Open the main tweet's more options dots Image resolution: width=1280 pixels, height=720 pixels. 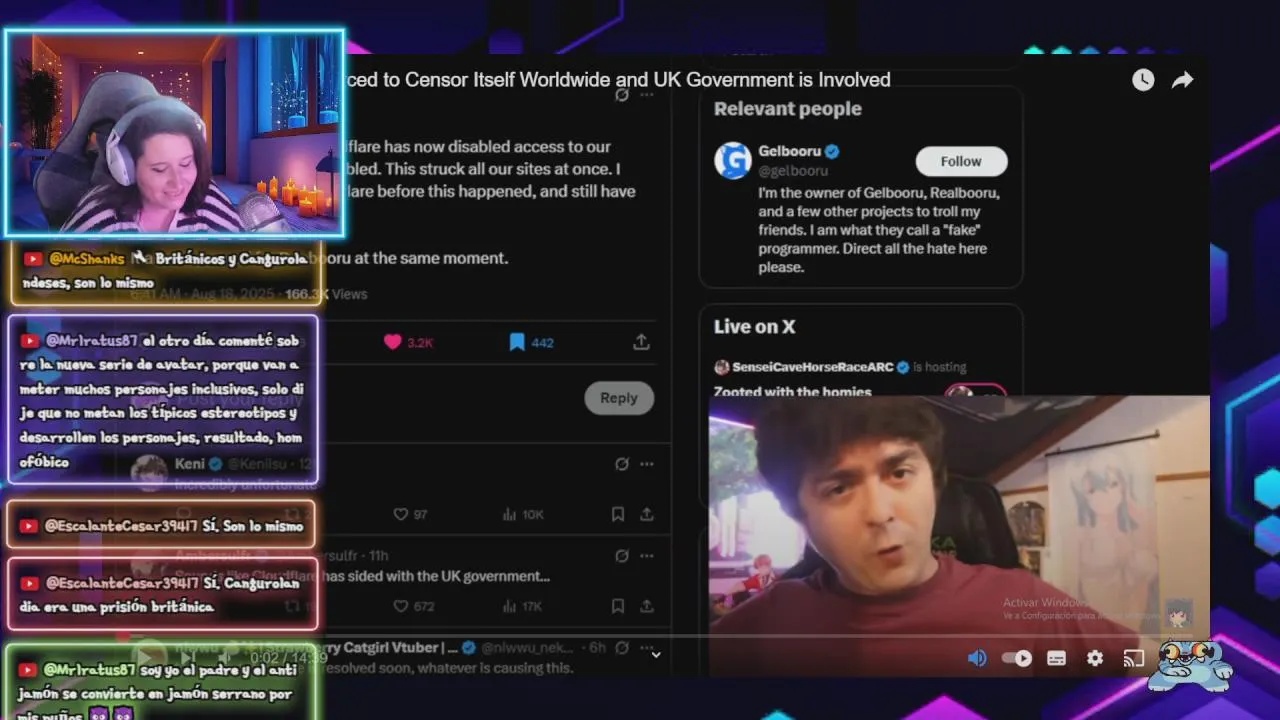click(647, 95)
